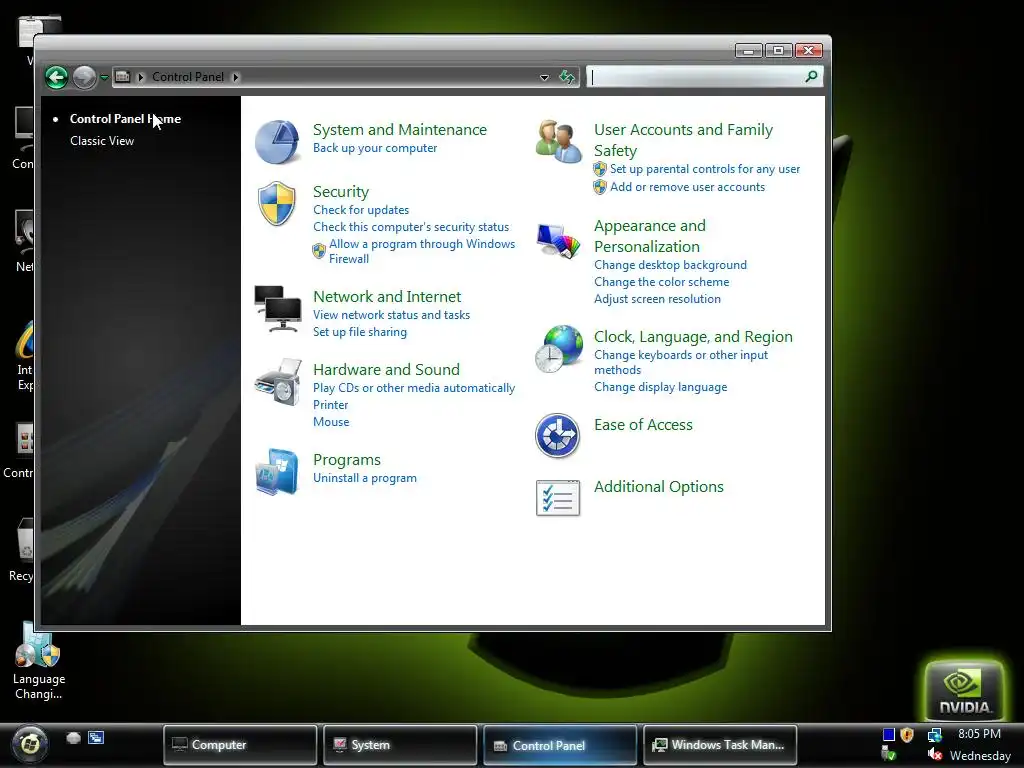Image resolution: width=1024 pixels, height=768 pixels.
Task: Click the Show desktop quick launch icon
Action: 74,738
